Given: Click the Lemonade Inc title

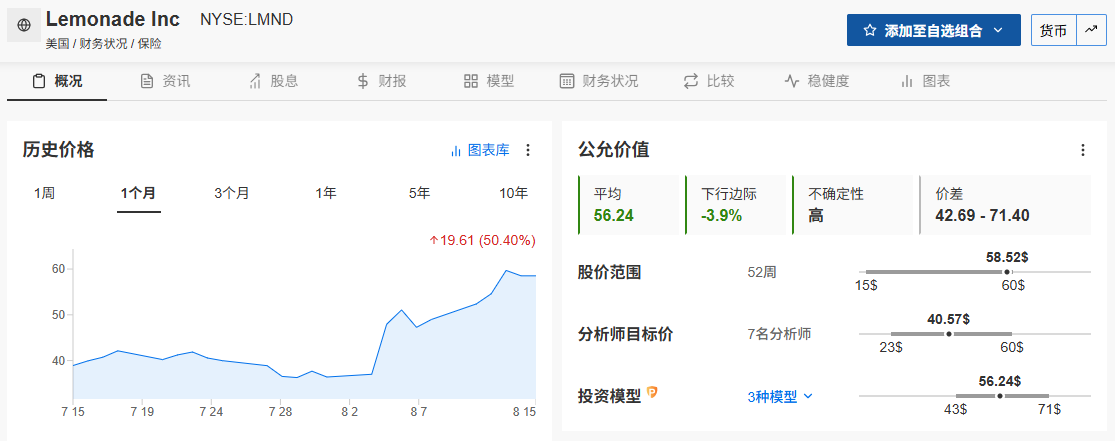Looking at the screenshot, I should pos(113,19).
